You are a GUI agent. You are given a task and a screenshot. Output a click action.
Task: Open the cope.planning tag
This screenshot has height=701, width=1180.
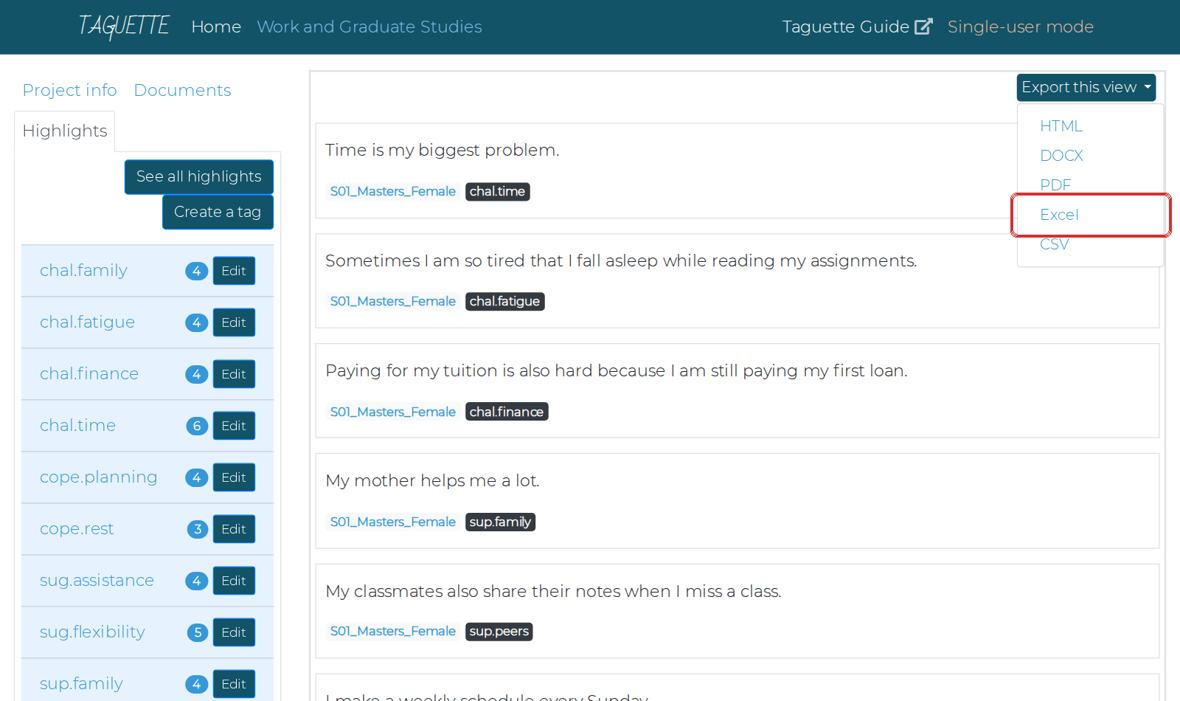[x=99, y=477]
